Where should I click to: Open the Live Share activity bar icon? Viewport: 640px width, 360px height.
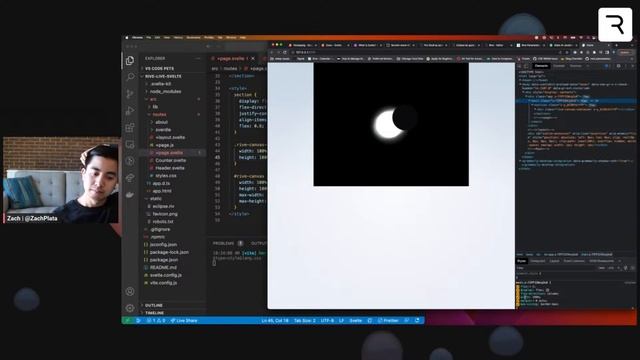tap(130, 178)
